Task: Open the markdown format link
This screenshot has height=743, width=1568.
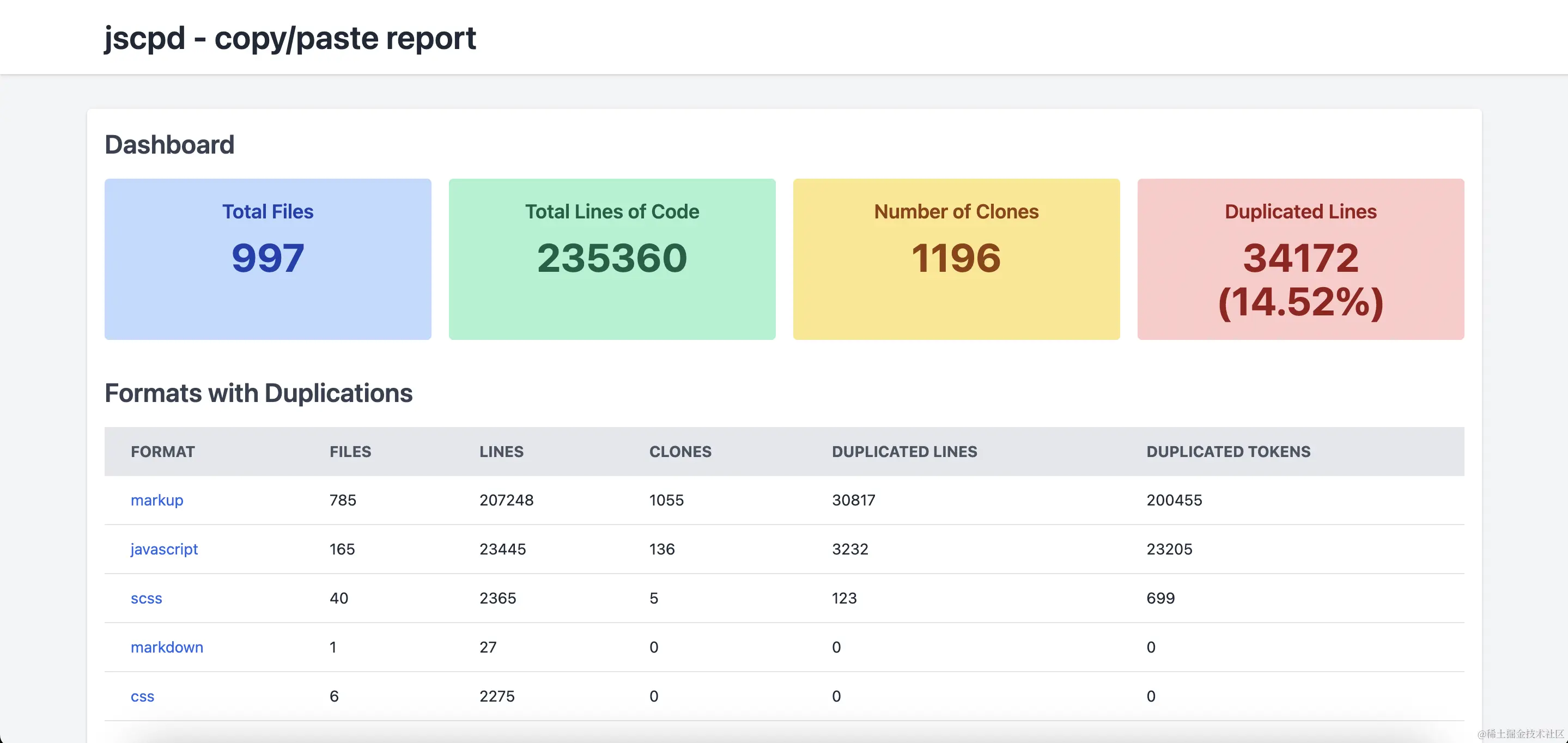Action: pyautogui.click(x=167, y=647)
